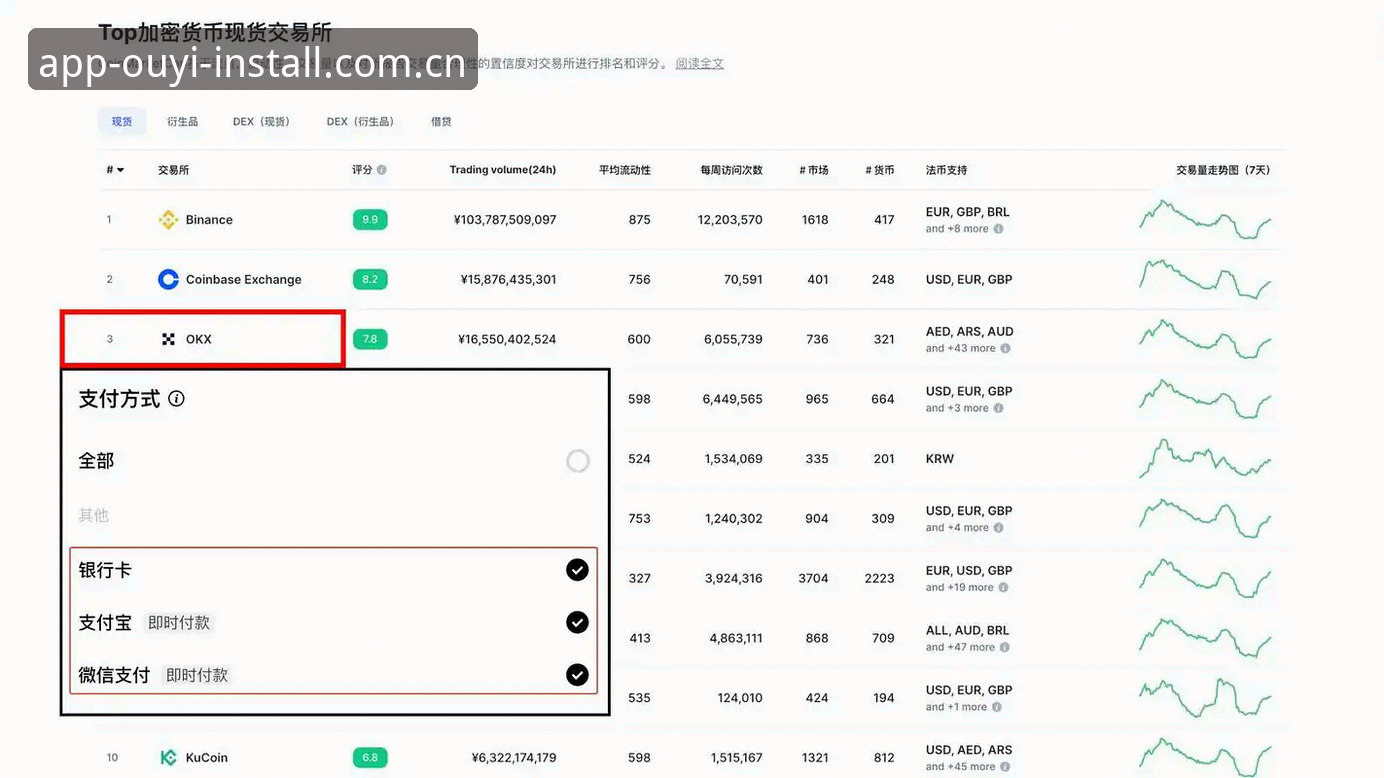Click the info icon next to 支付方式

[177, 398]
